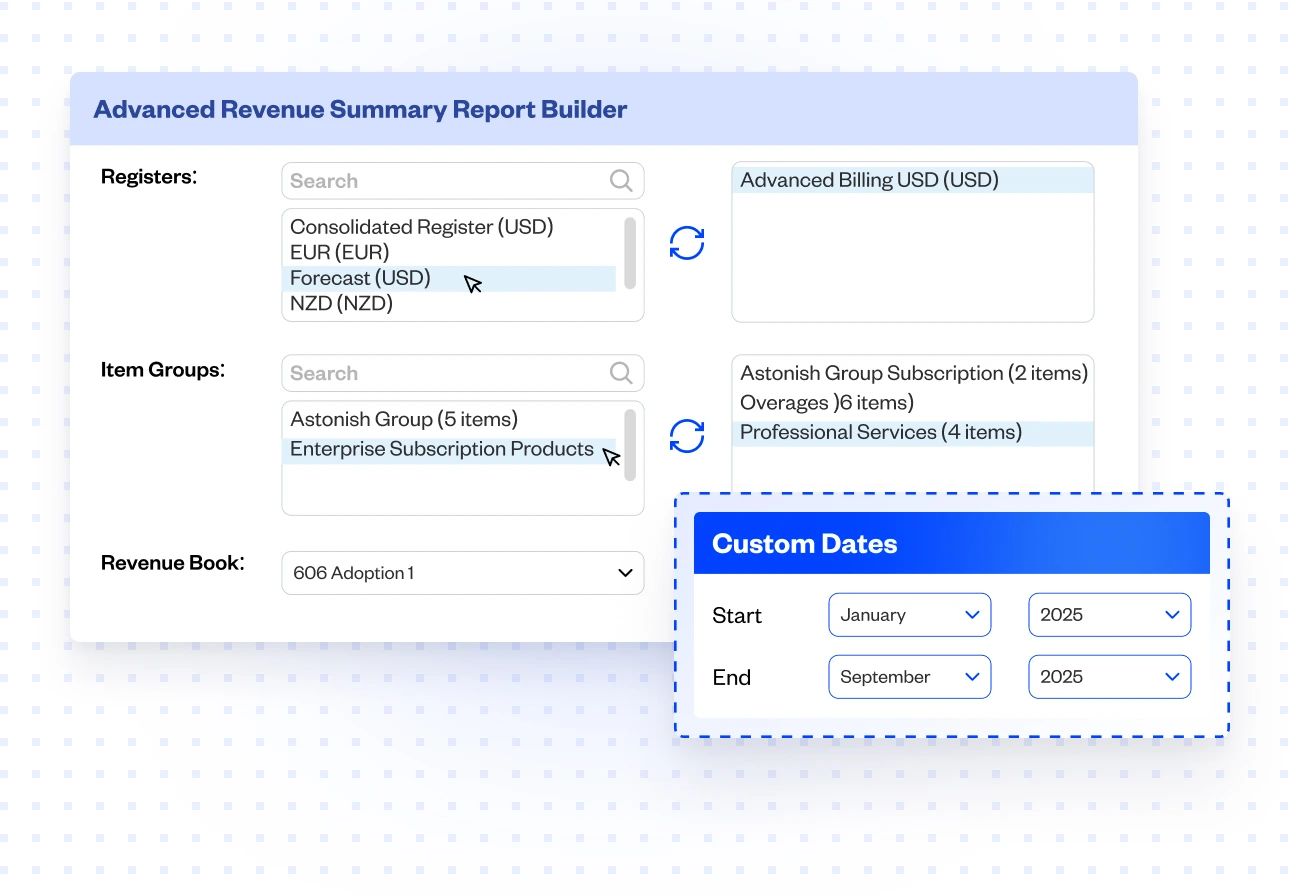Screen dimensions: 1300x896
Task: Click the sync arrows icon beside the Registers list
Action: pos(687,242)
